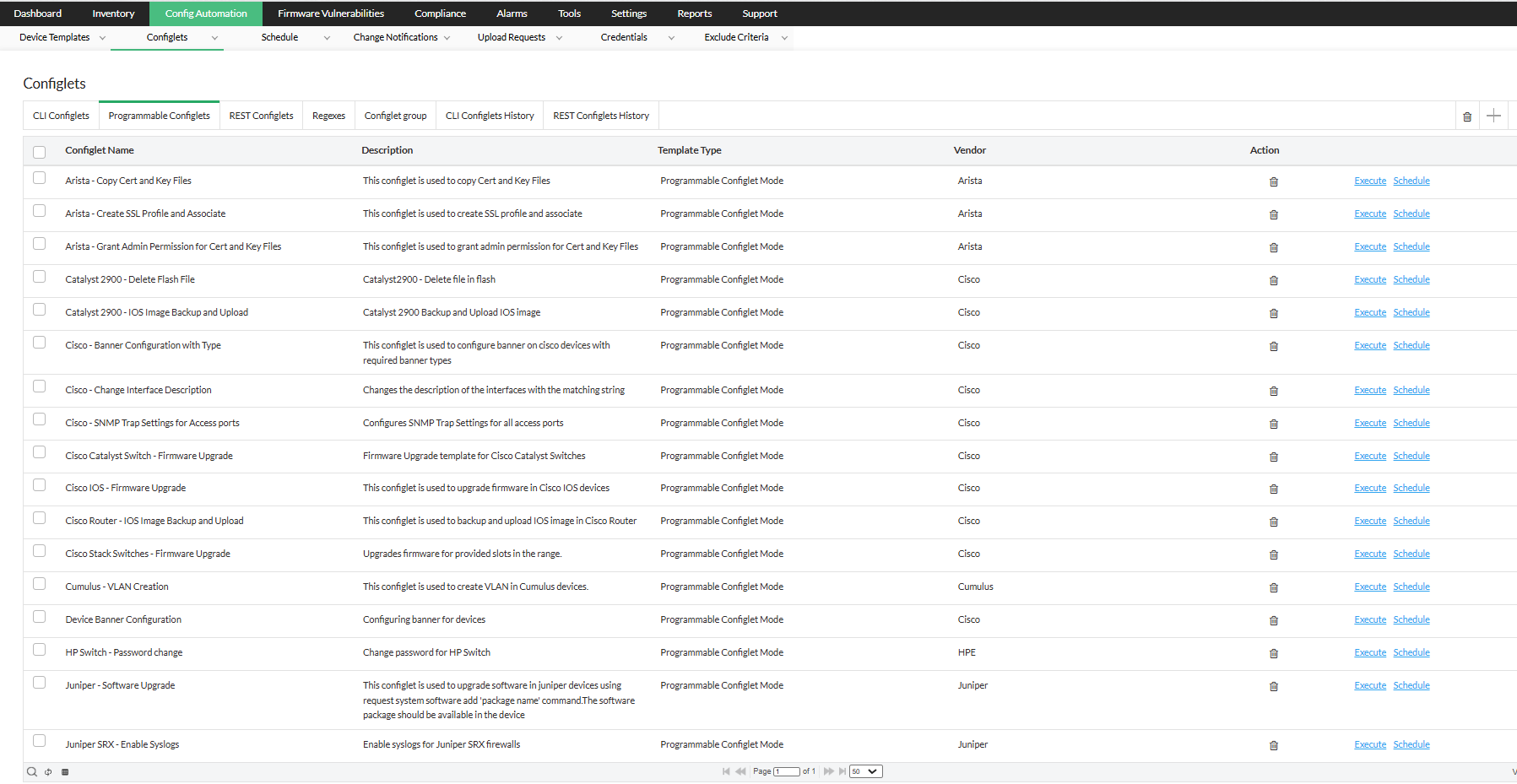Image resolution: width=1517 pixels, height=784 pixels.
Task: Click the page number input field
Action: point(788,770)
